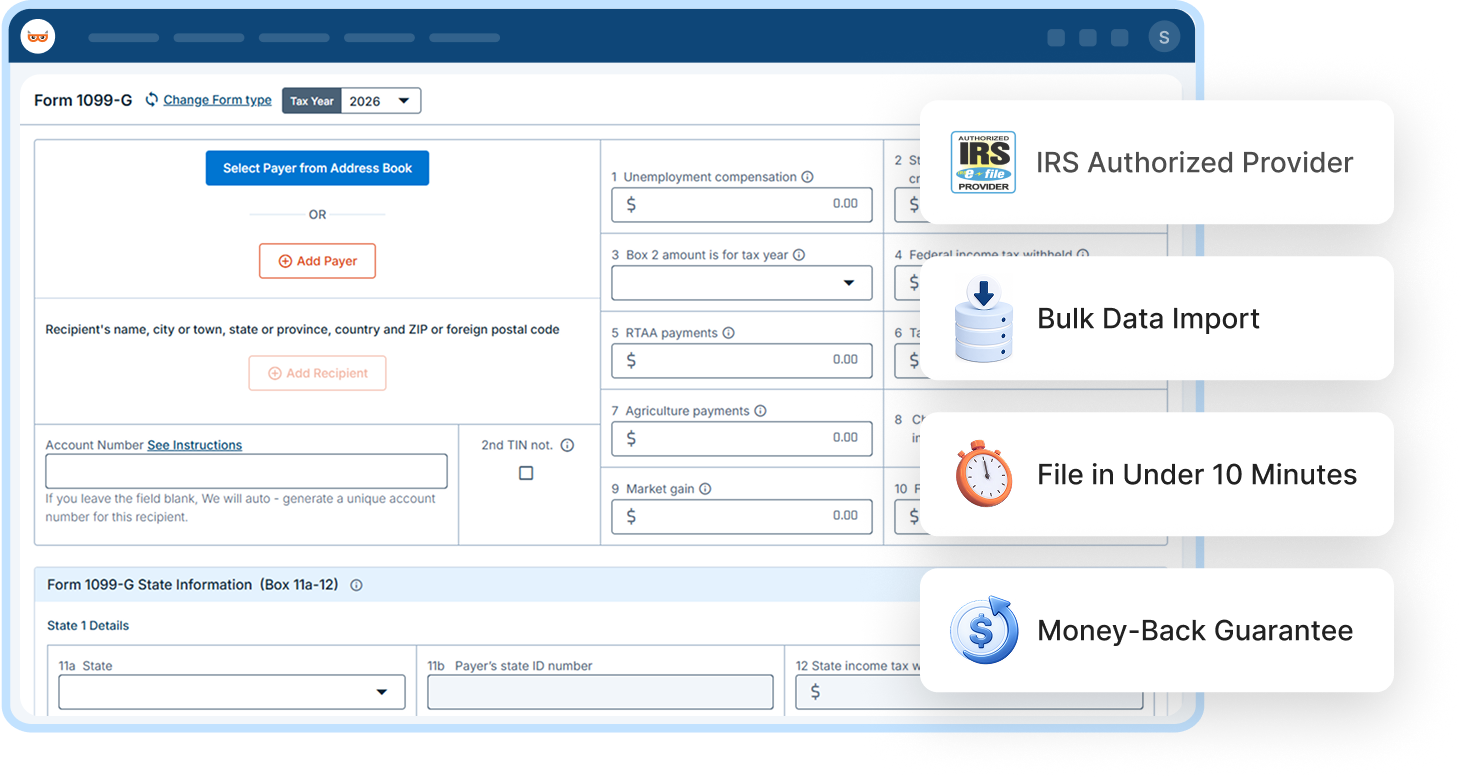Focus the Payer's state ID number field

(x=600, y=692)
